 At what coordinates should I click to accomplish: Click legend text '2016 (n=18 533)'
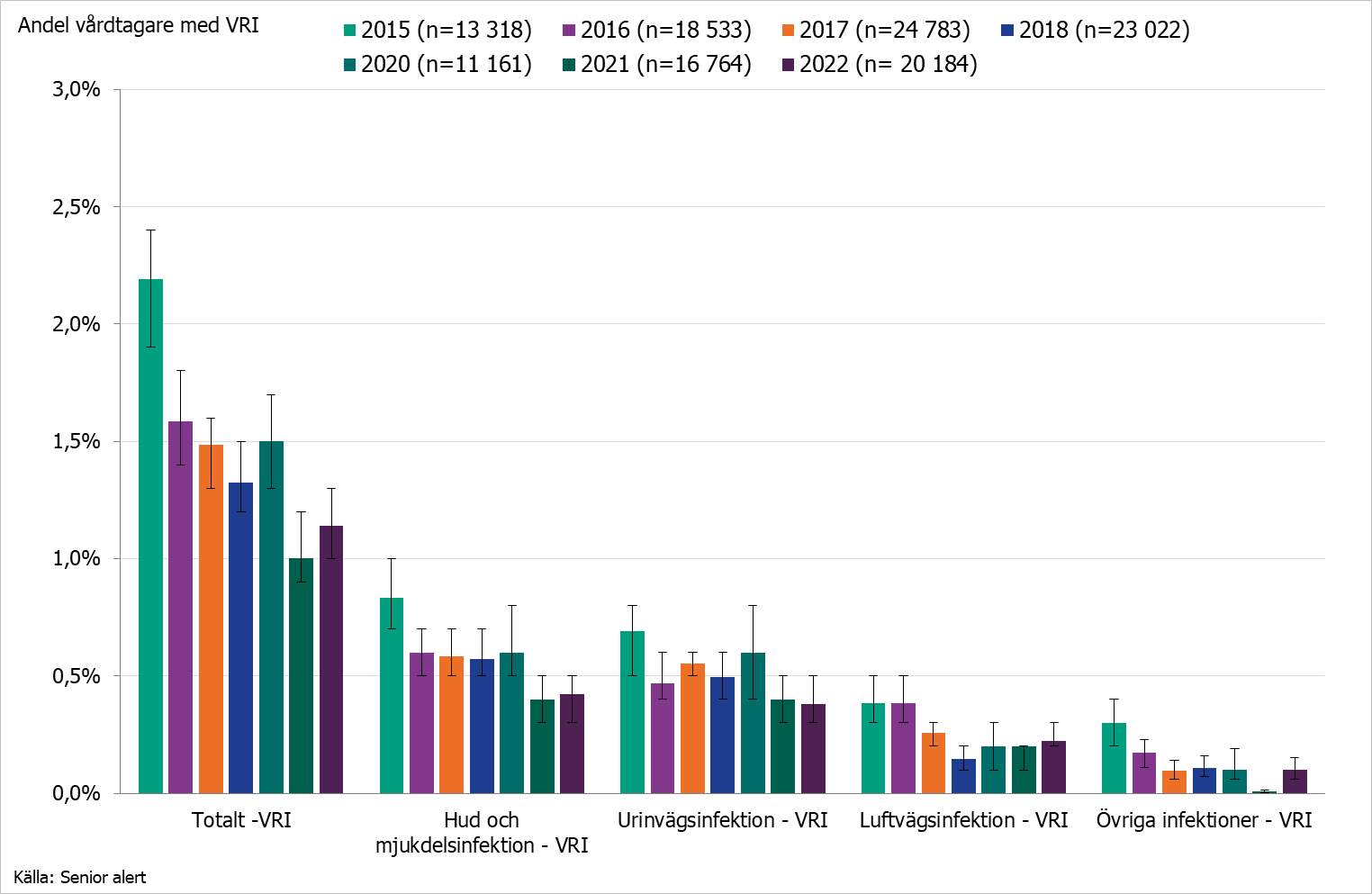tap(666, 31)
